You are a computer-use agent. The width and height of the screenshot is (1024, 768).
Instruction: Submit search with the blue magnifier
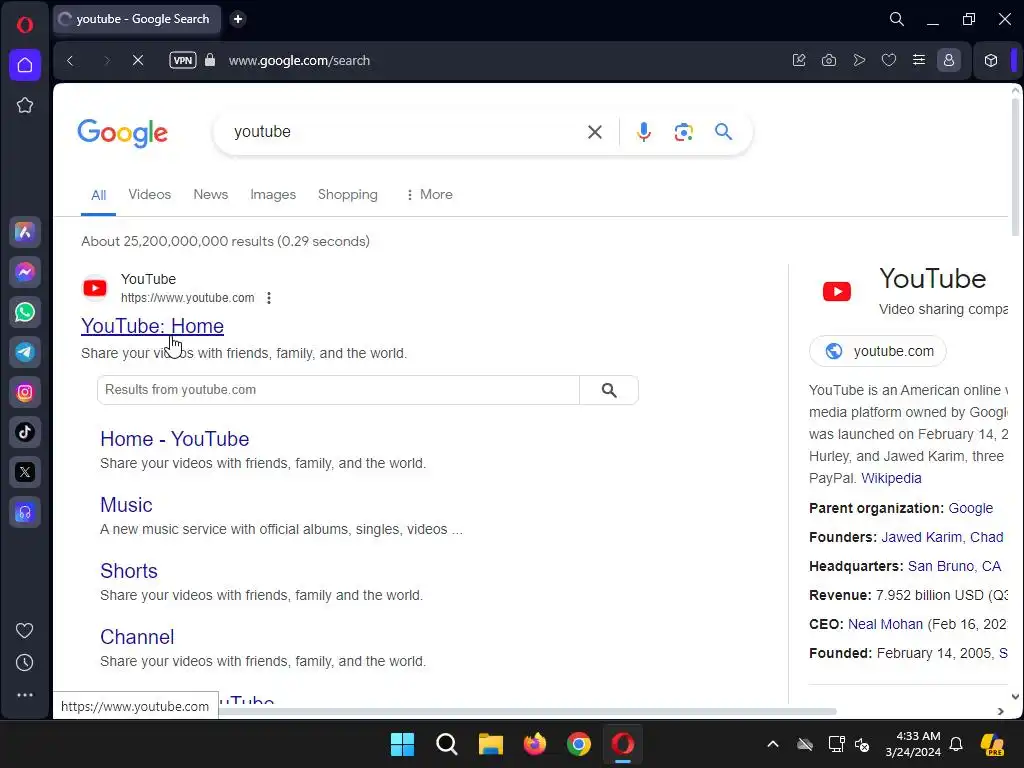tap(723, 132)
